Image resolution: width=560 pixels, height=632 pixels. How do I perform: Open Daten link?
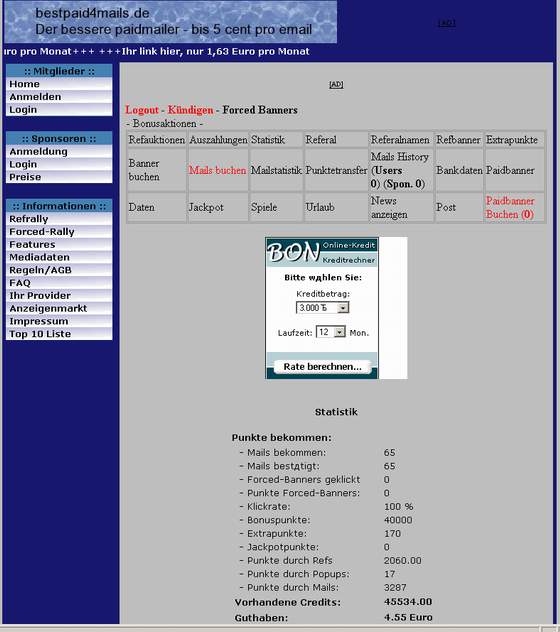(142, 207)
